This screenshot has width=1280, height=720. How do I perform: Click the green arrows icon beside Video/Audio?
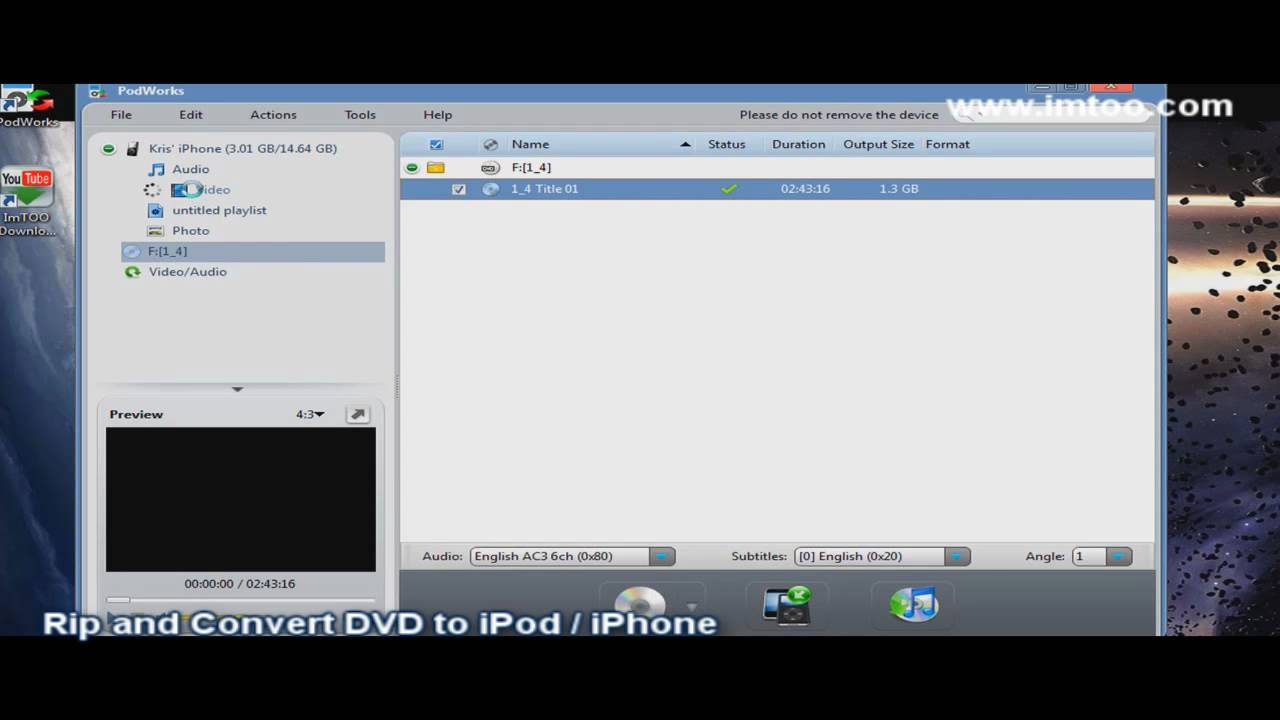[x=132, y=272]
